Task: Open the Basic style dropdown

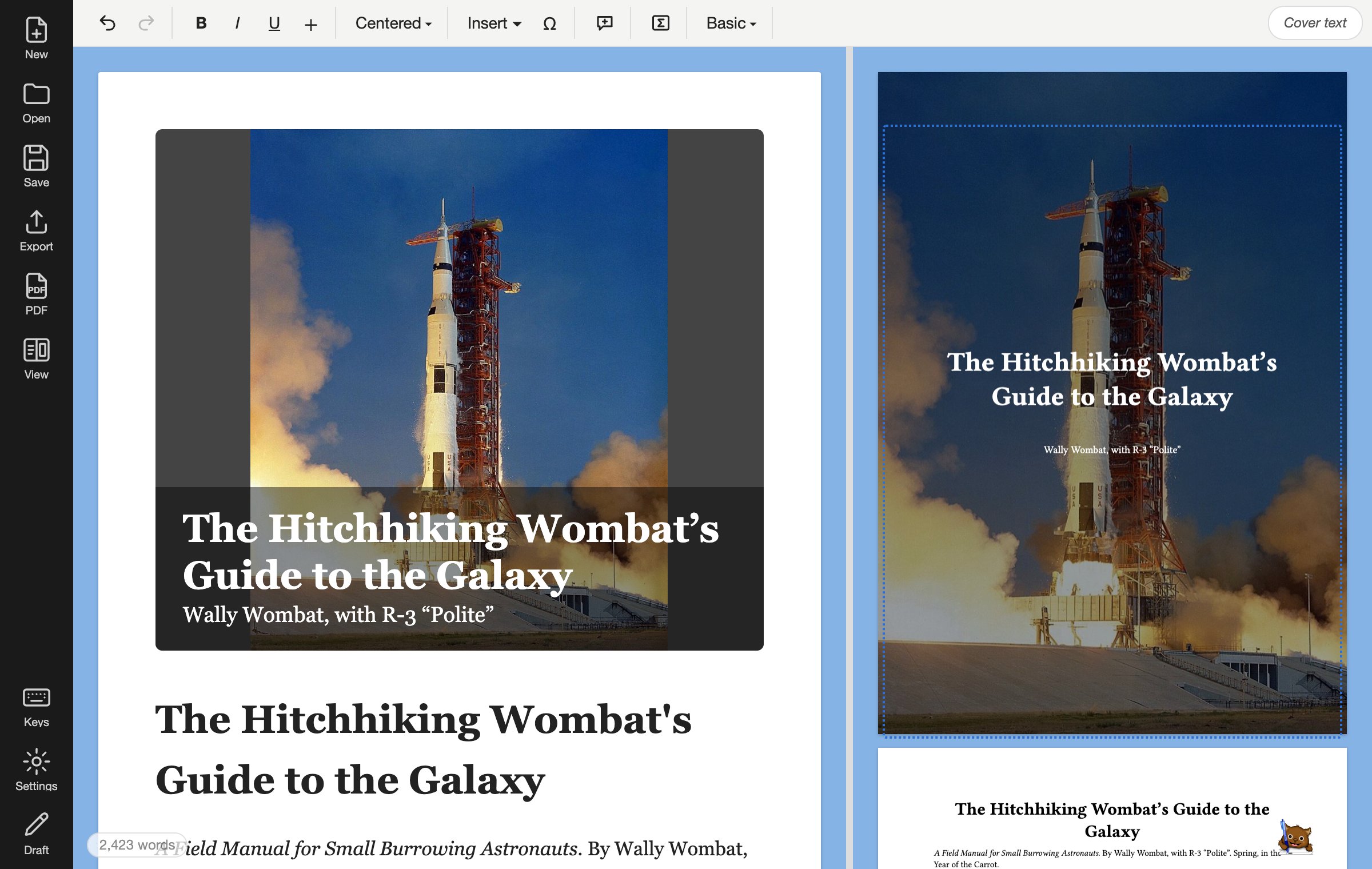Action: [731, 23]
